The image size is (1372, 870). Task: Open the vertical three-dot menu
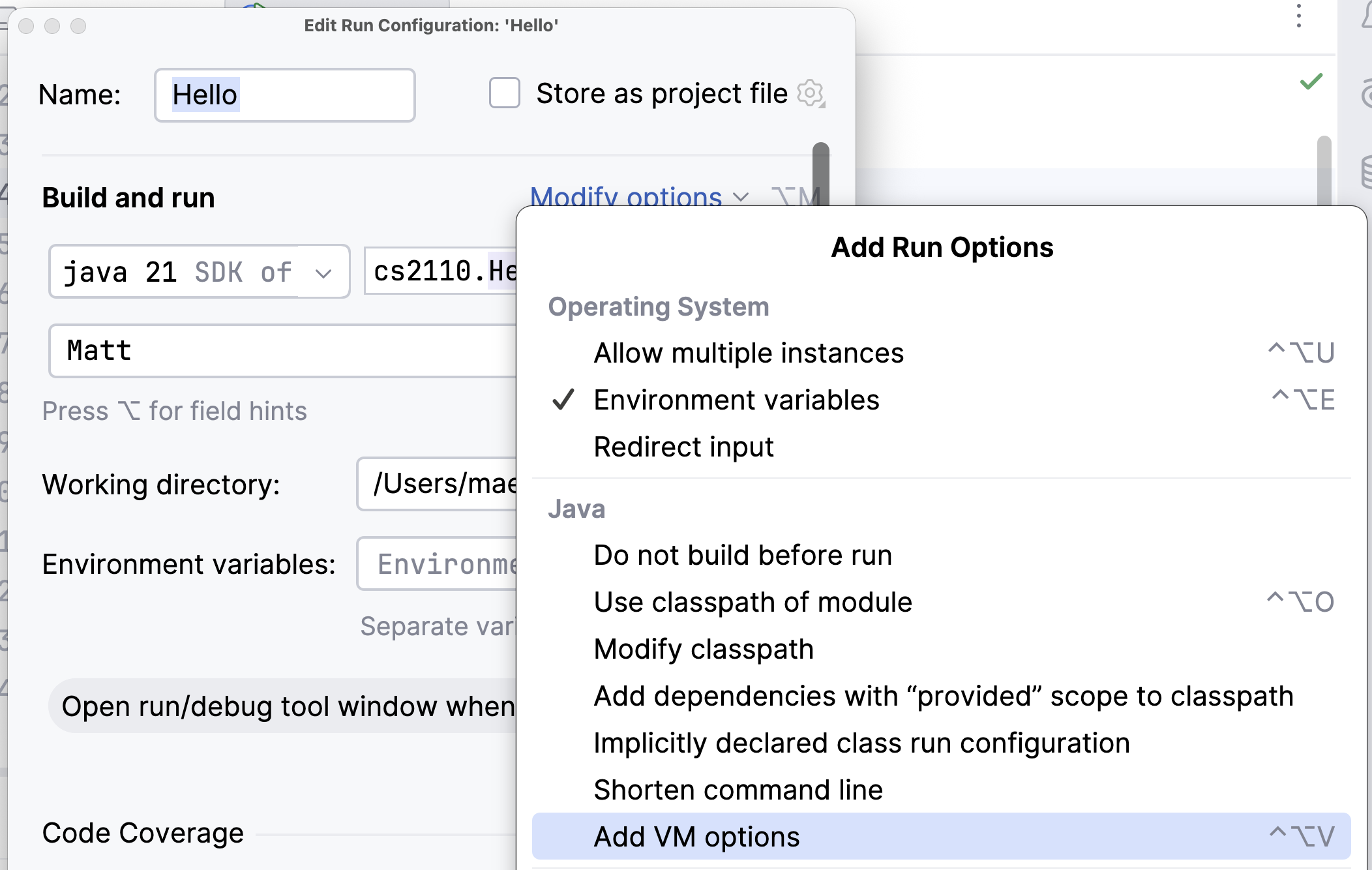(x=1298, y=16)
